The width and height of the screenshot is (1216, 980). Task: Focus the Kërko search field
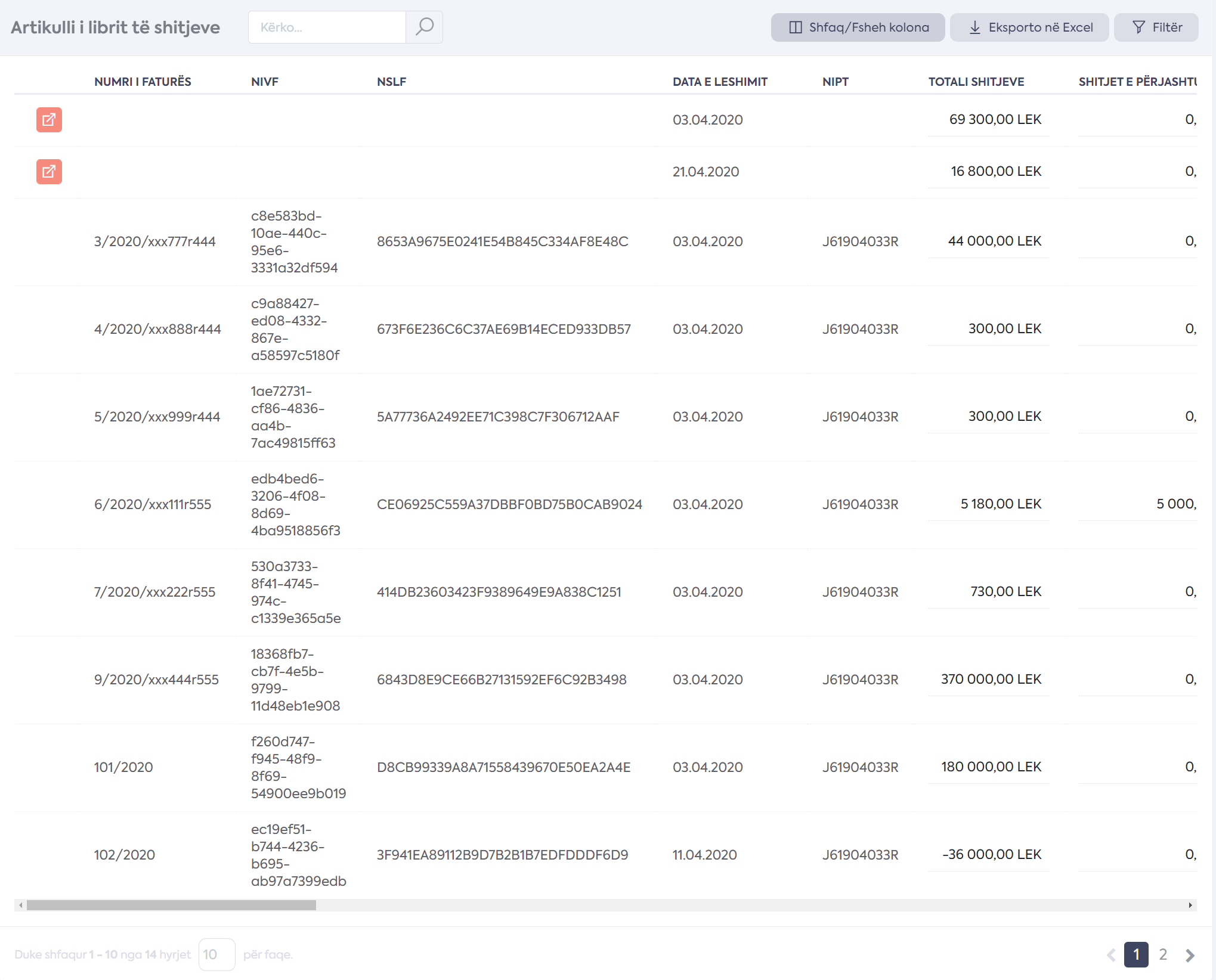click(x=327, y=27)
